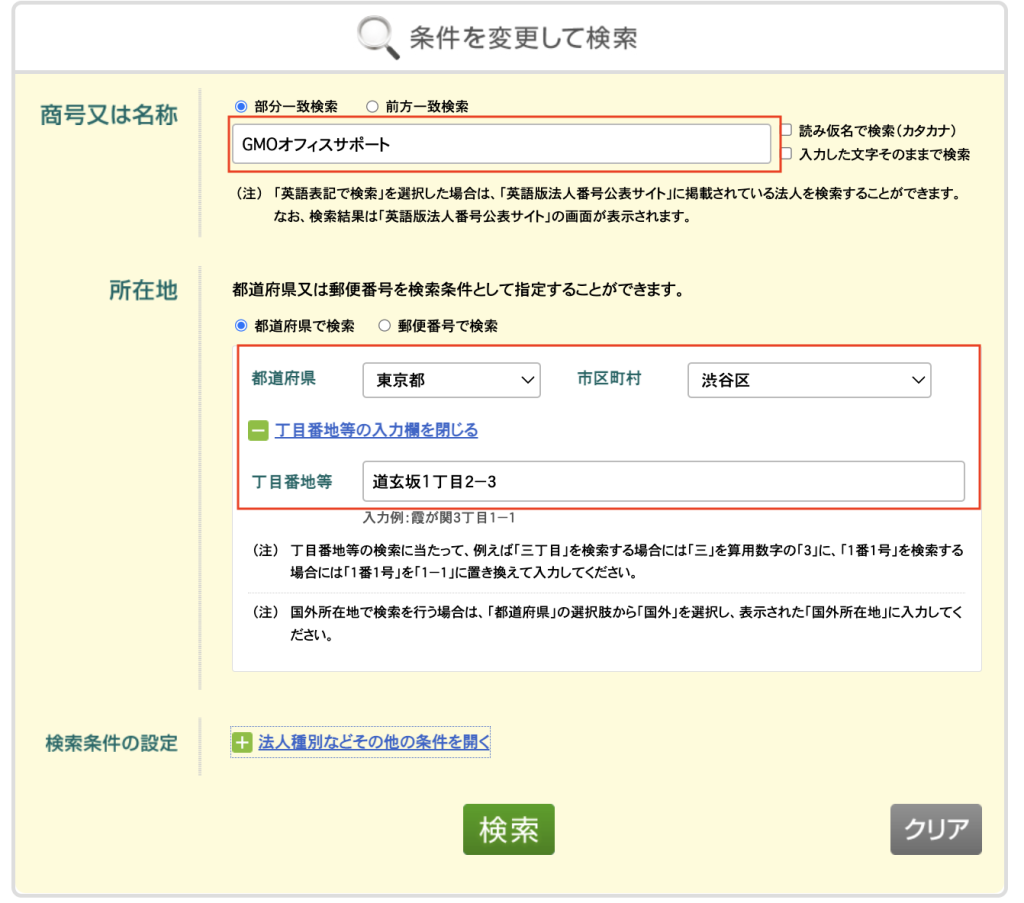
Task: Click the green minus collapse icon
Action: coord(258,430)
